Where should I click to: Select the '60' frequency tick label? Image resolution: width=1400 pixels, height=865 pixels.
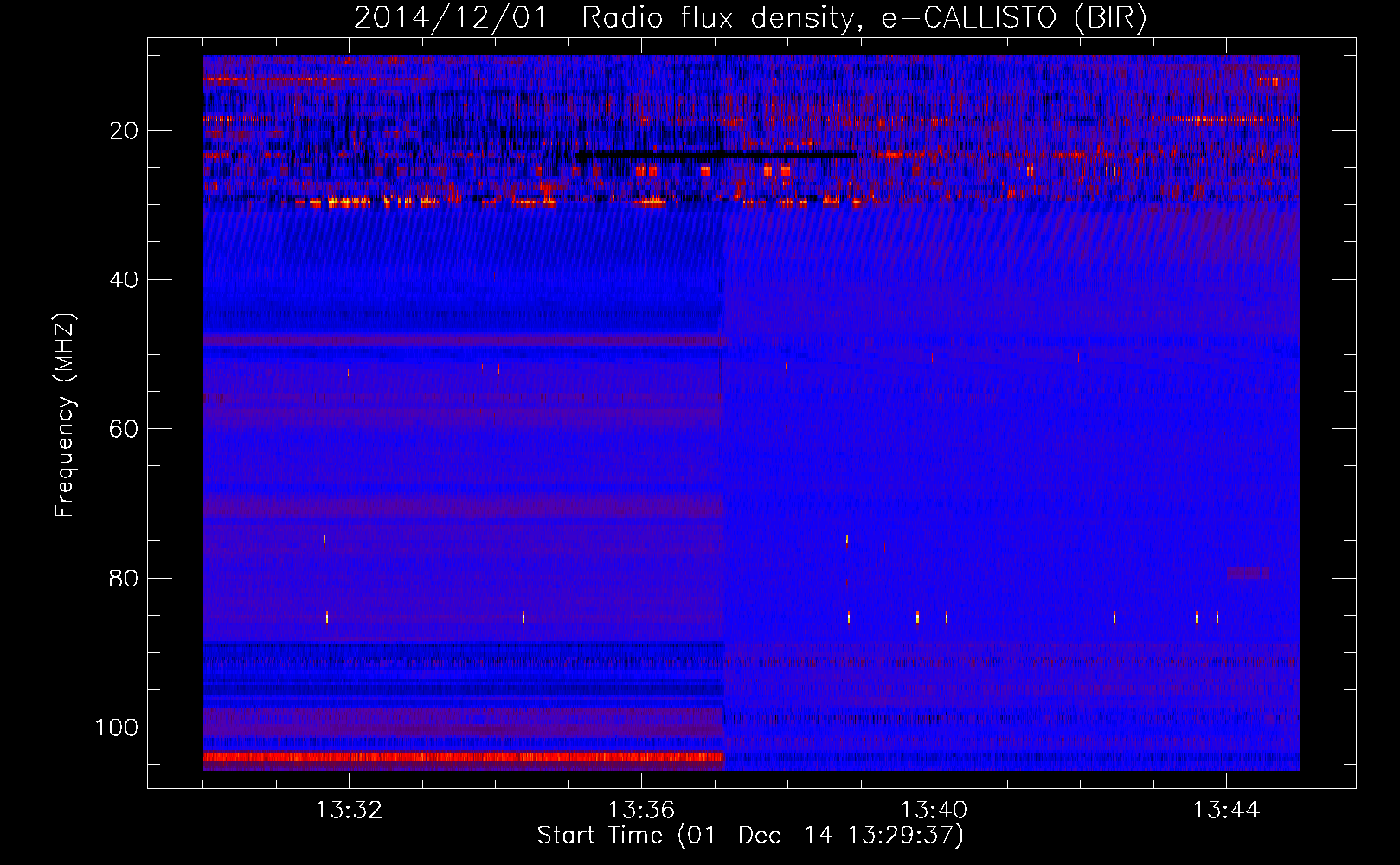tap(124, 429)
